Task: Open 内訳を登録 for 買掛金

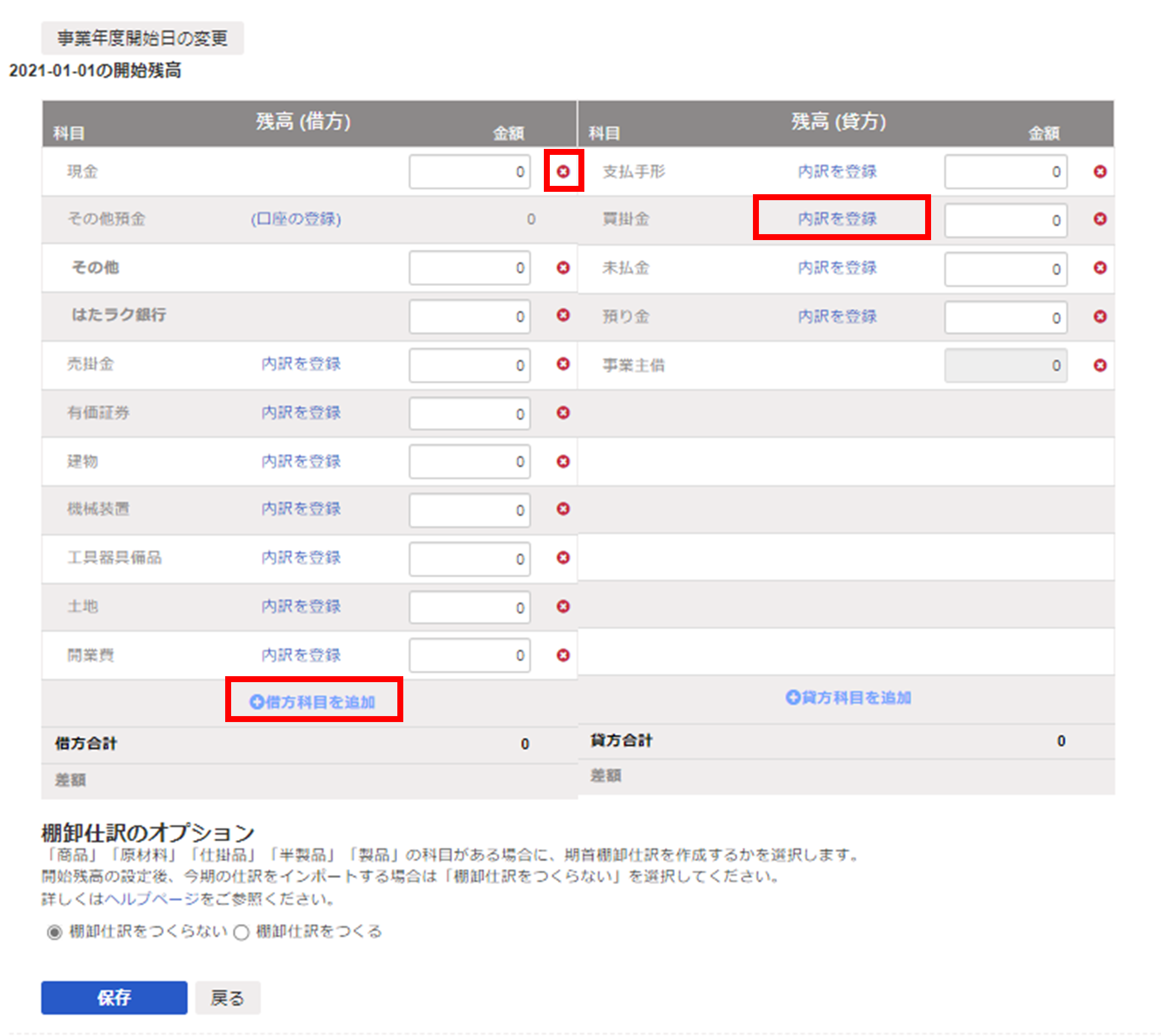Action: pyautogui.click(x=838, y=219)
